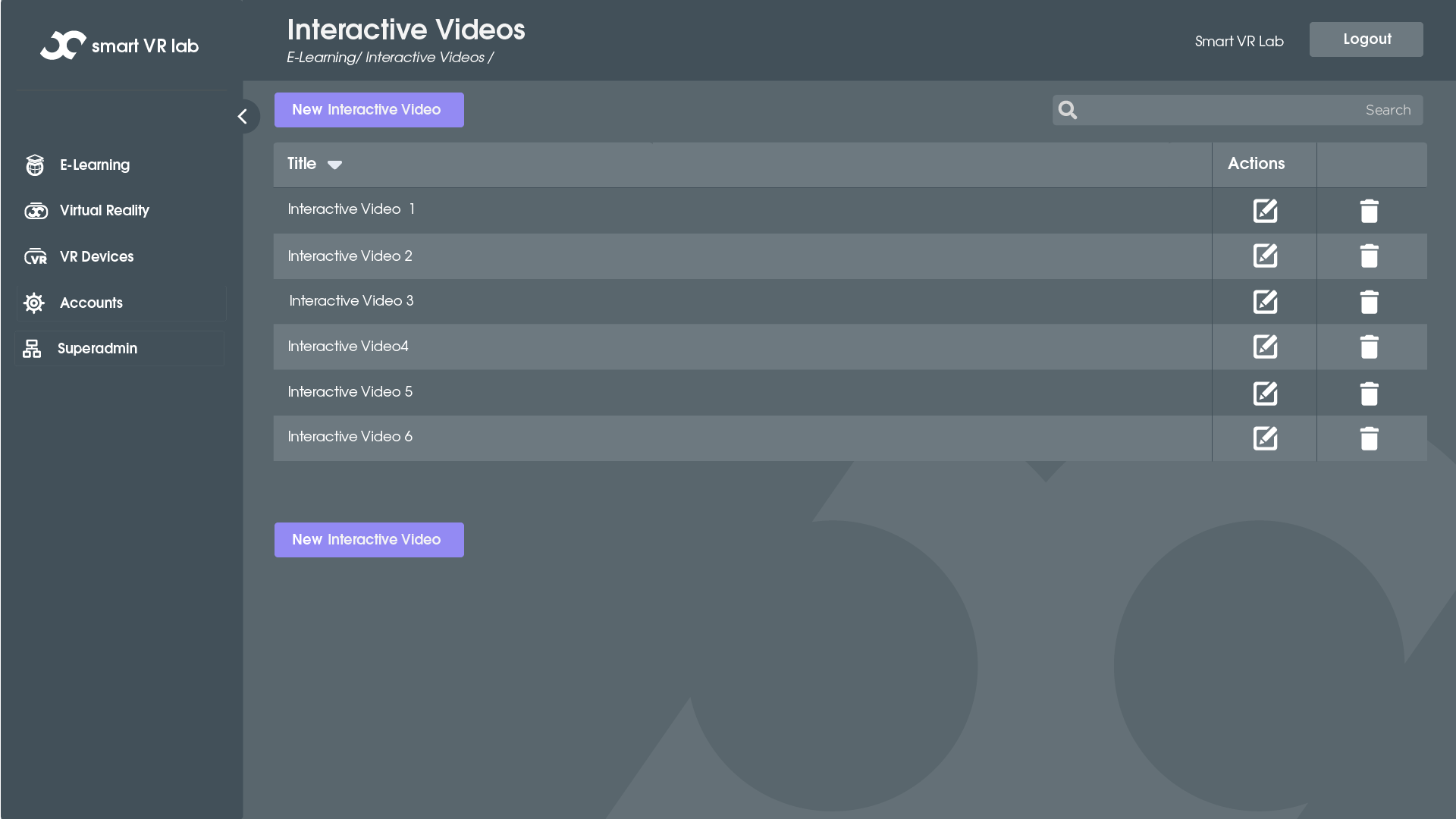
Task: Open editor for Interactive Video 5
Action: point(1265,394)
